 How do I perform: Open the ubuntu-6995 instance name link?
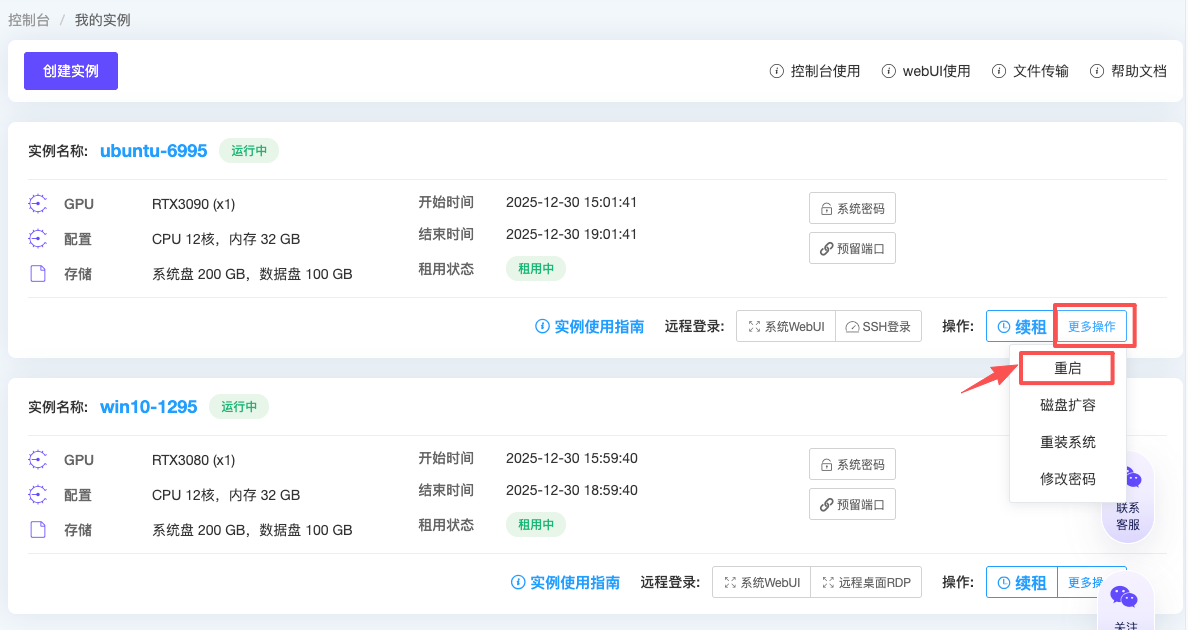pos(153,151)
